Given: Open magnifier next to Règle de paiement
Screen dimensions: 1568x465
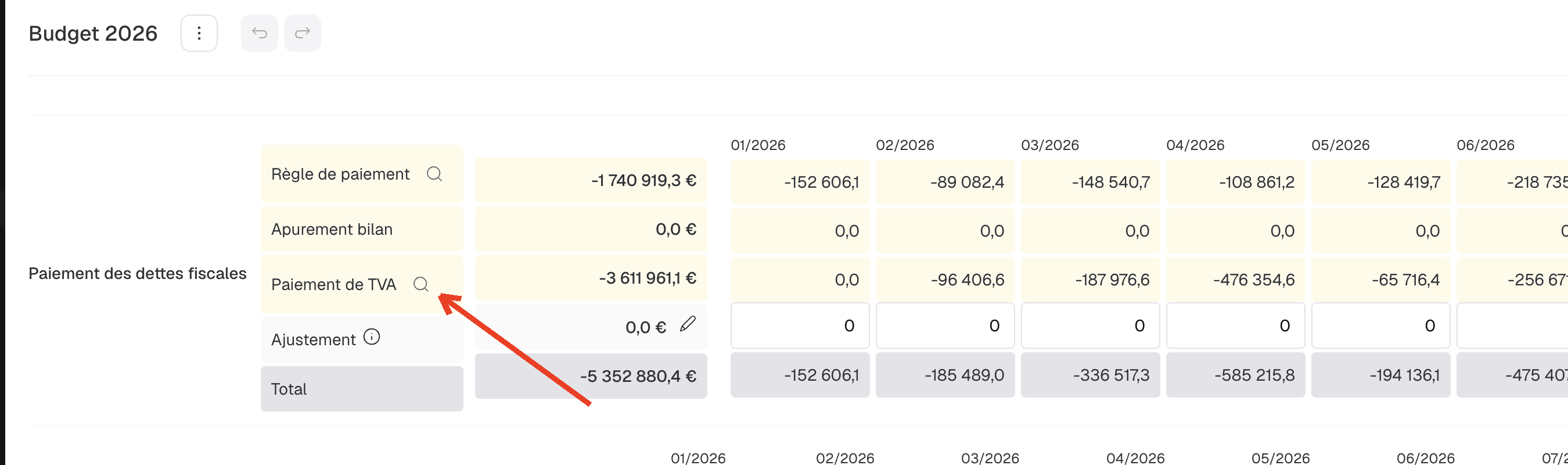Looking at the screenshot, I should 434,174.
